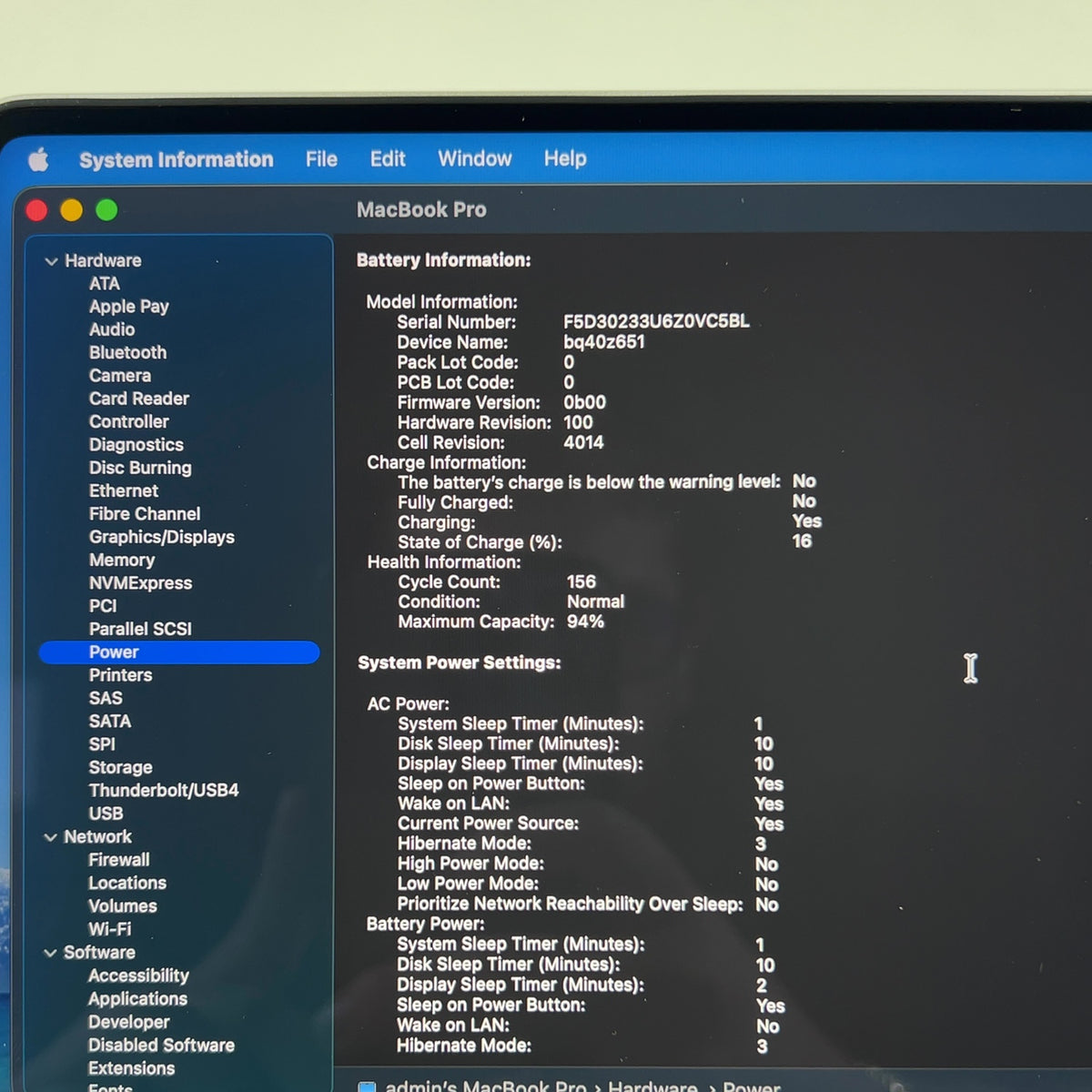Image resolution: width=1092 pixels, height=1092 pixels.
Task: Click the Network category label
Action: coord(97,837)
